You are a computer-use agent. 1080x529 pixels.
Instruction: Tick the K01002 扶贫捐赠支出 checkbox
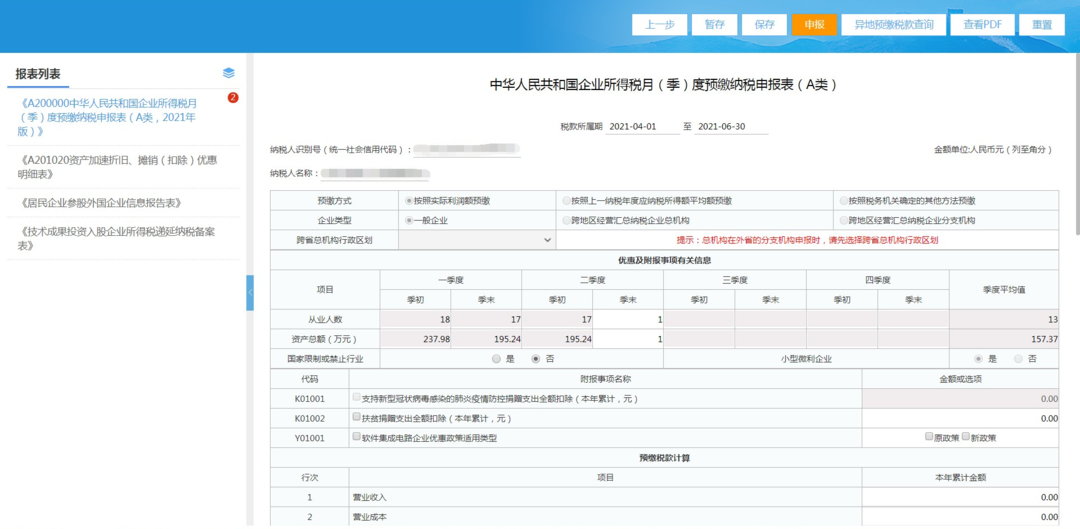pos(356,417)
